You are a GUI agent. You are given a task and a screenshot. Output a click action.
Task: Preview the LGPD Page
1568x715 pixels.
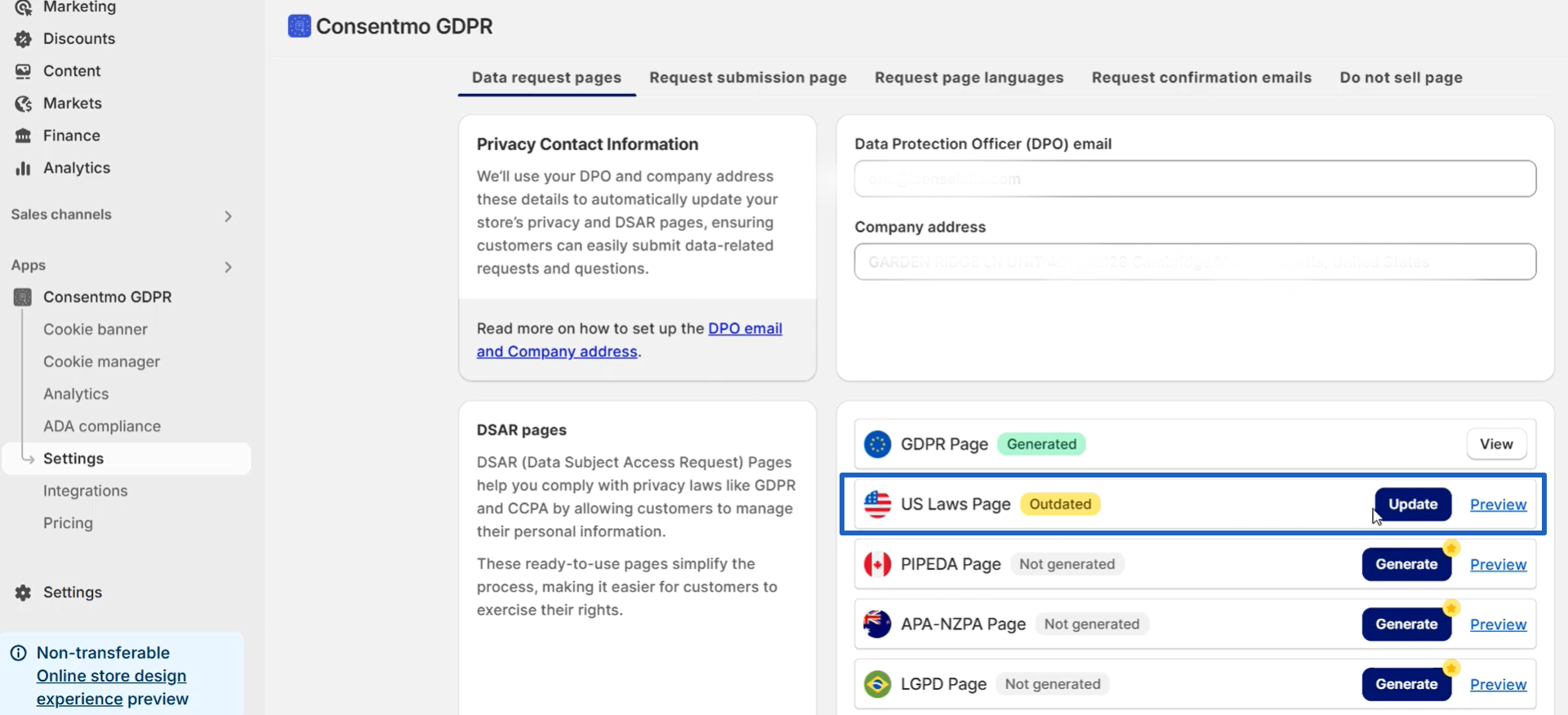[1498, 685]
